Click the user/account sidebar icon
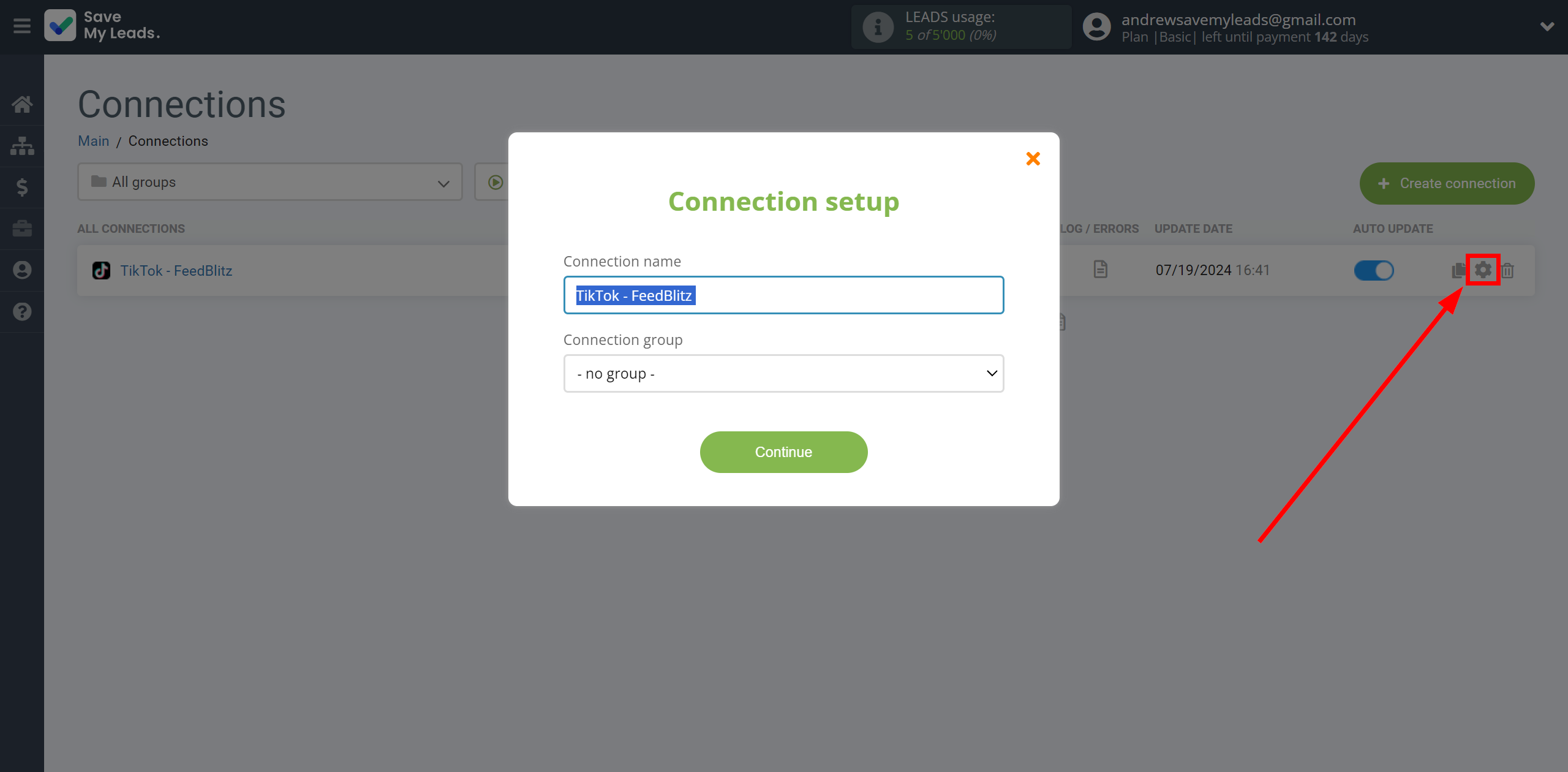The image size is (1568, 772). coord(21,269)
